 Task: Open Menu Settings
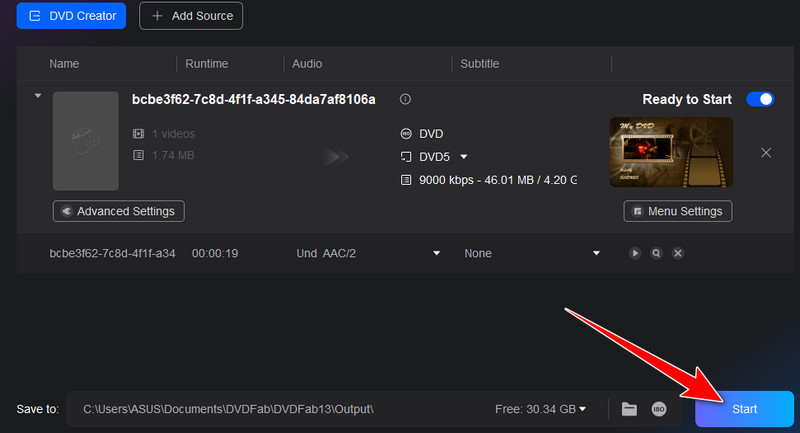click(678, 211)
